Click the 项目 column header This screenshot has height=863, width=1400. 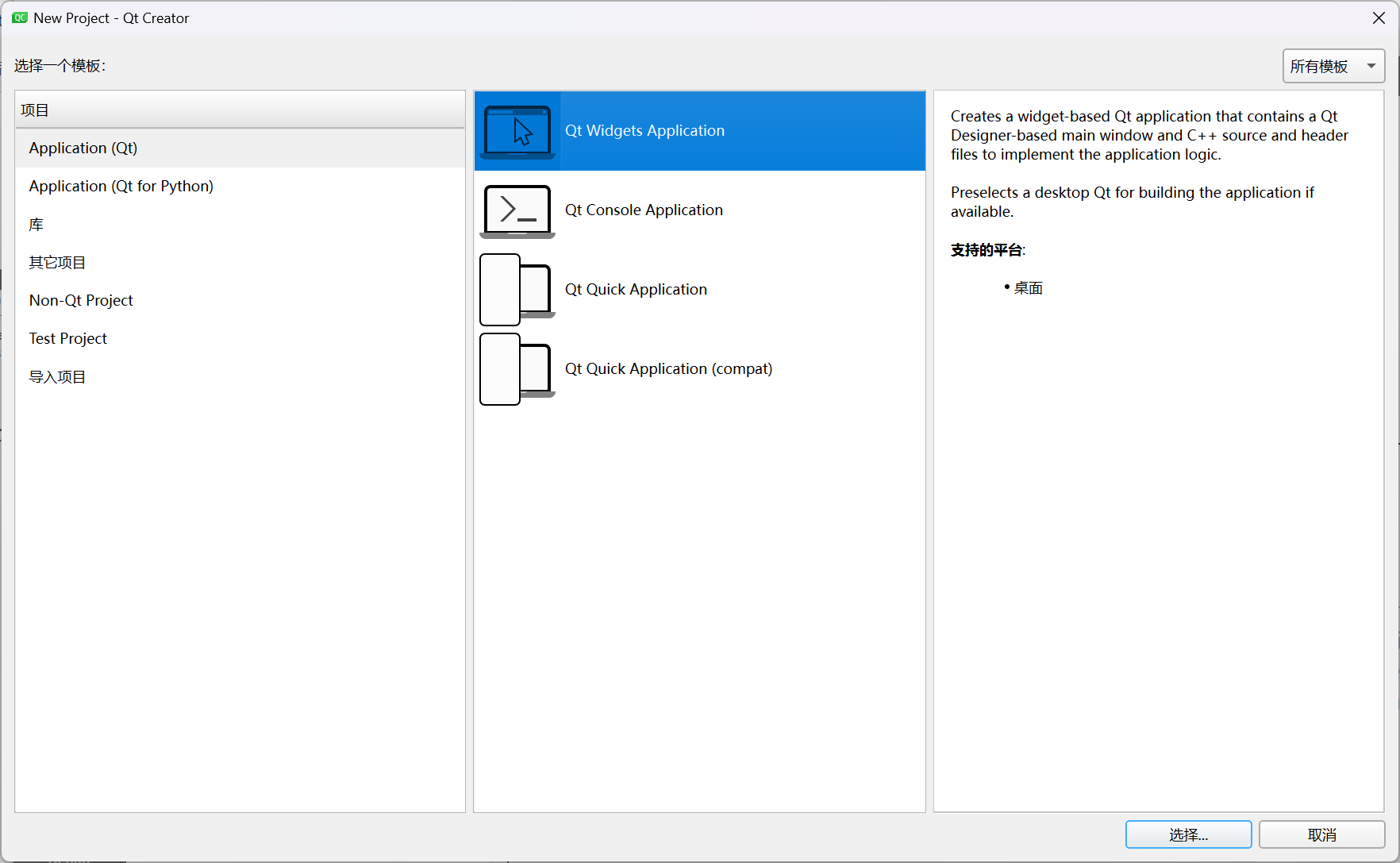(240, 110)
